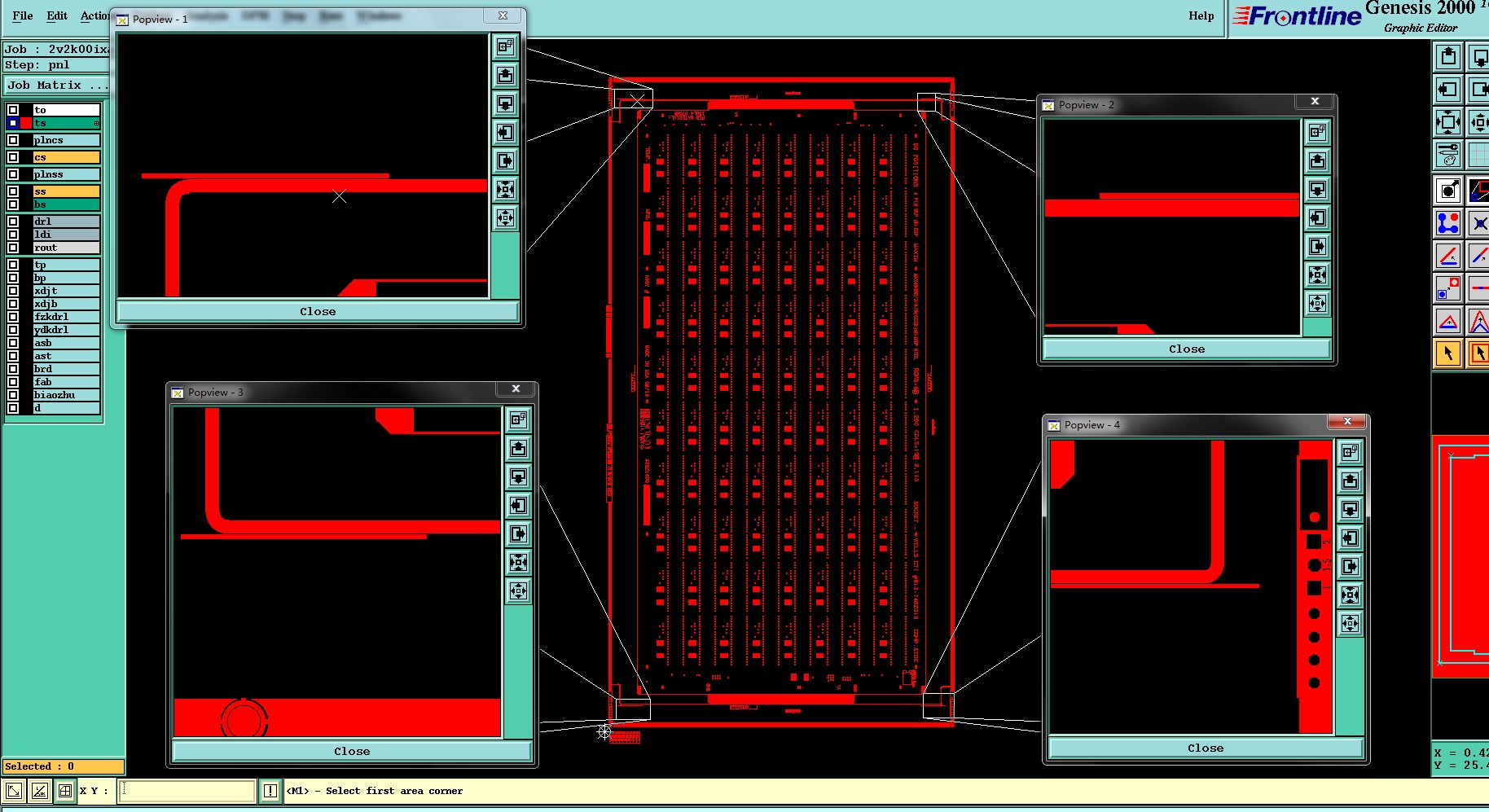Image resolution: width=1489 pixels, height=812 pixels.
Task: Pan up in Popview 4
Action: (1350, 481)
